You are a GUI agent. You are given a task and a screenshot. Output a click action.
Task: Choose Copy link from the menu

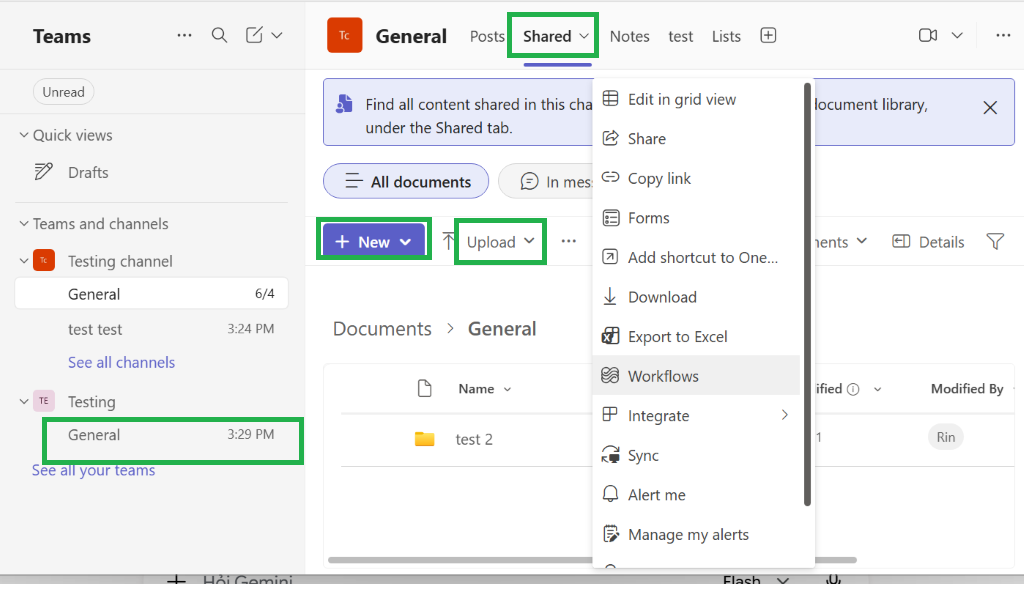tap(696, 178)
